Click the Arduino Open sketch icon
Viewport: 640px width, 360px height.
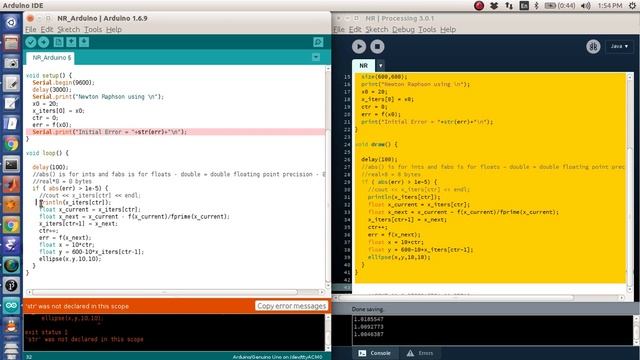(x=71, y=42)
